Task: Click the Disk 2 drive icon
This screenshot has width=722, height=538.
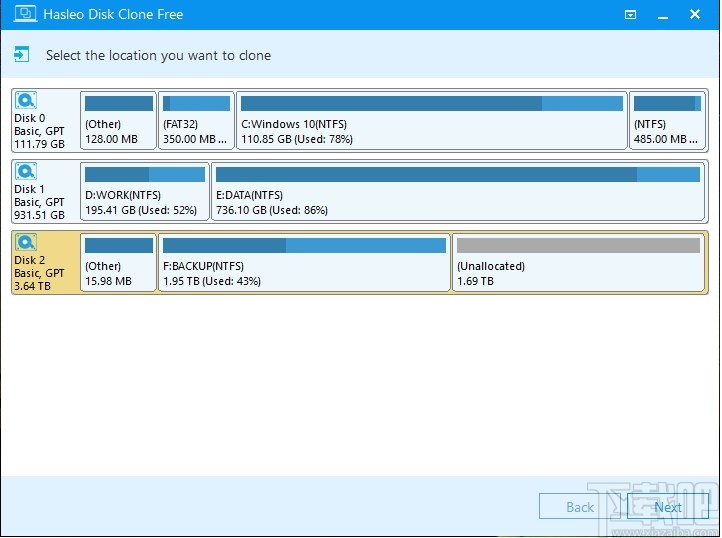Action: pyautogui.click(x=26, y=242)
